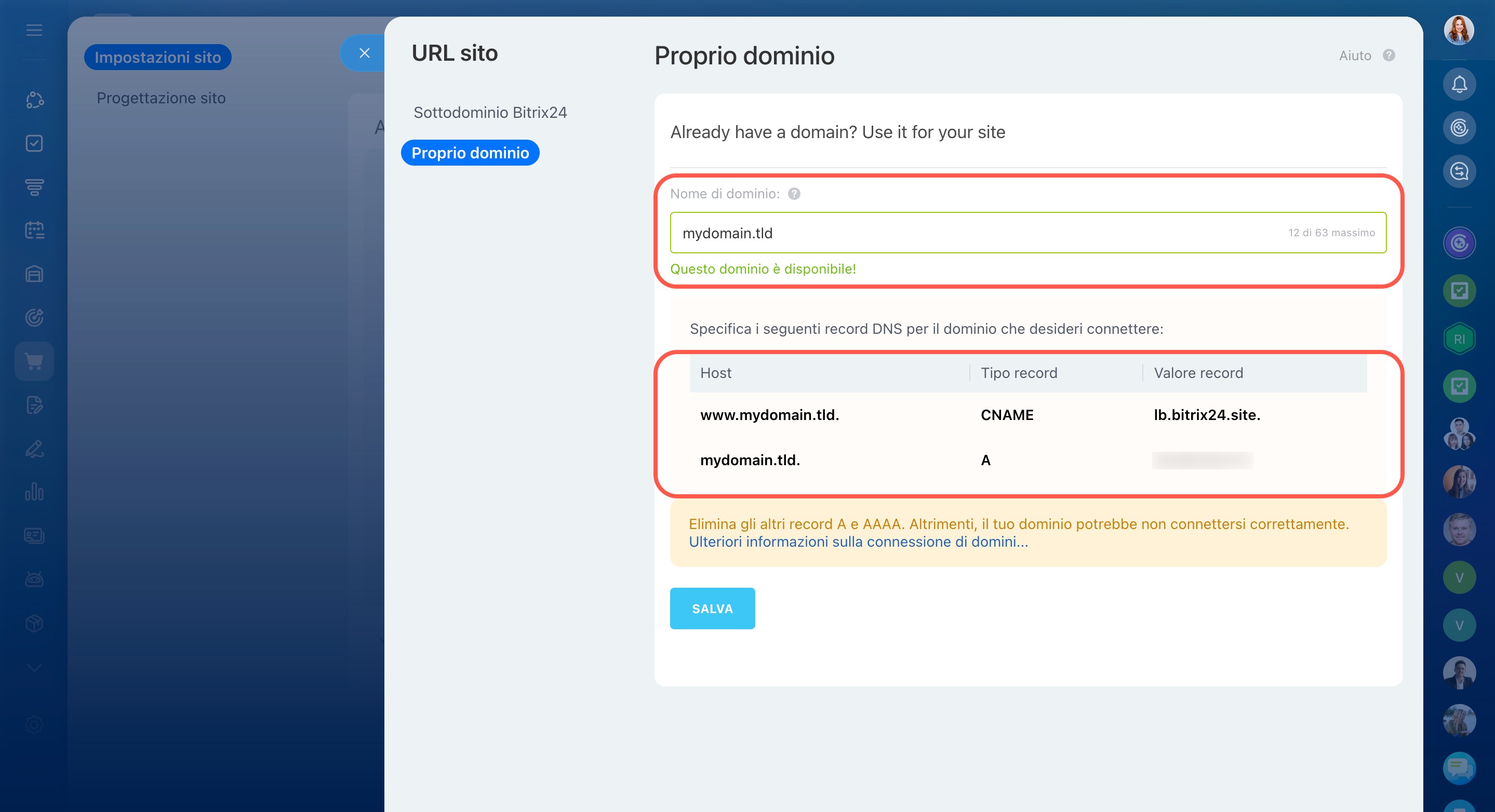Viewport: 1495px width, 812px height.
Task: Open the tasks checkmark sidebar icon
Action: (34, 143)
